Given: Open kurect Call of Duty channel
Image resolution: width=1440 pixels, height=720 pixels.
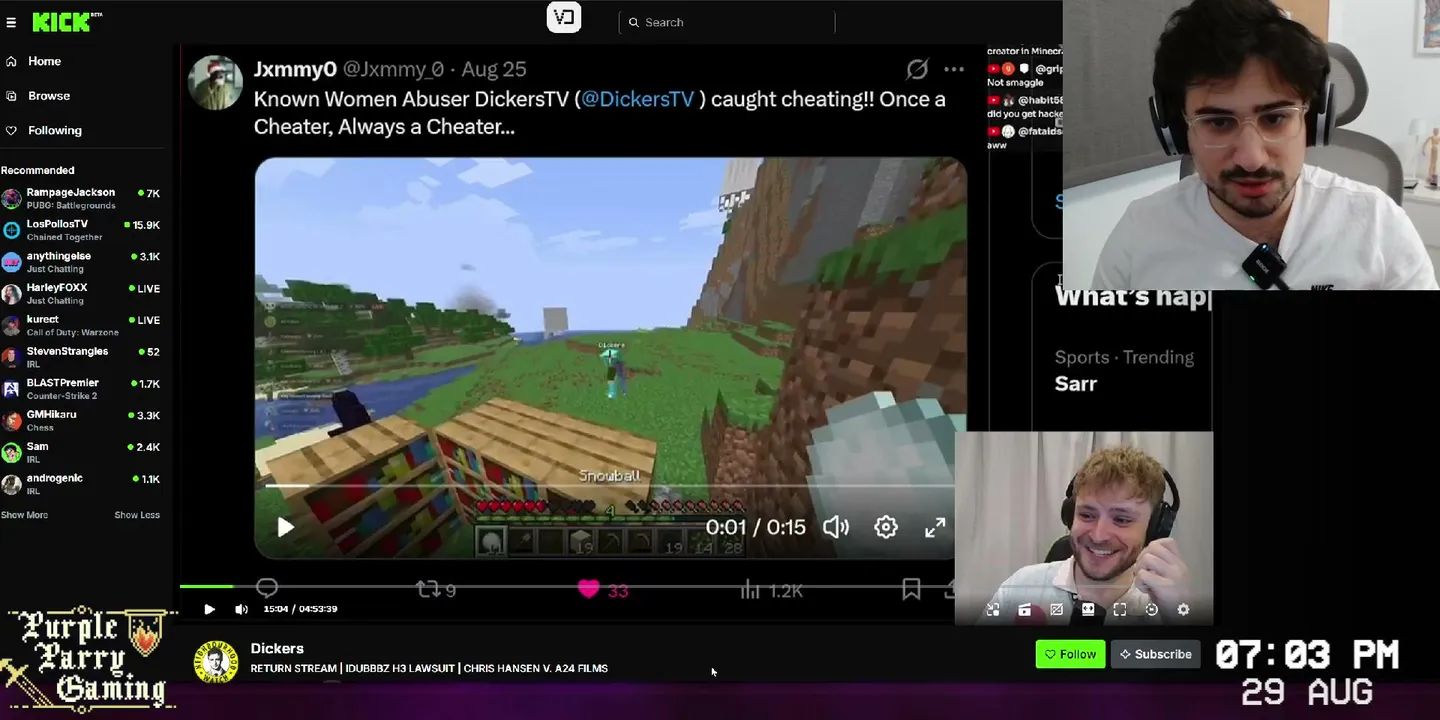Looking at the screenshot, I should click(x=81, y=325).
